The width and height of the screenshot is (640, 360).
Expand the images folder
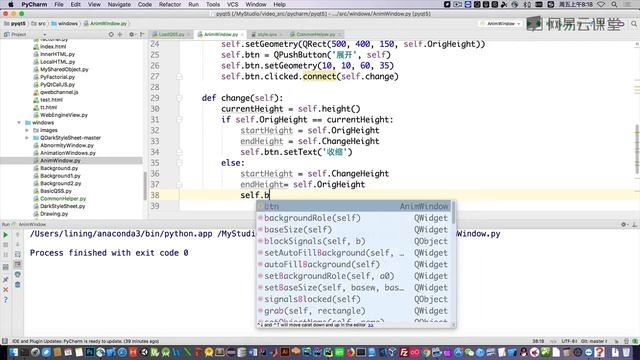(x=27, y=130)
